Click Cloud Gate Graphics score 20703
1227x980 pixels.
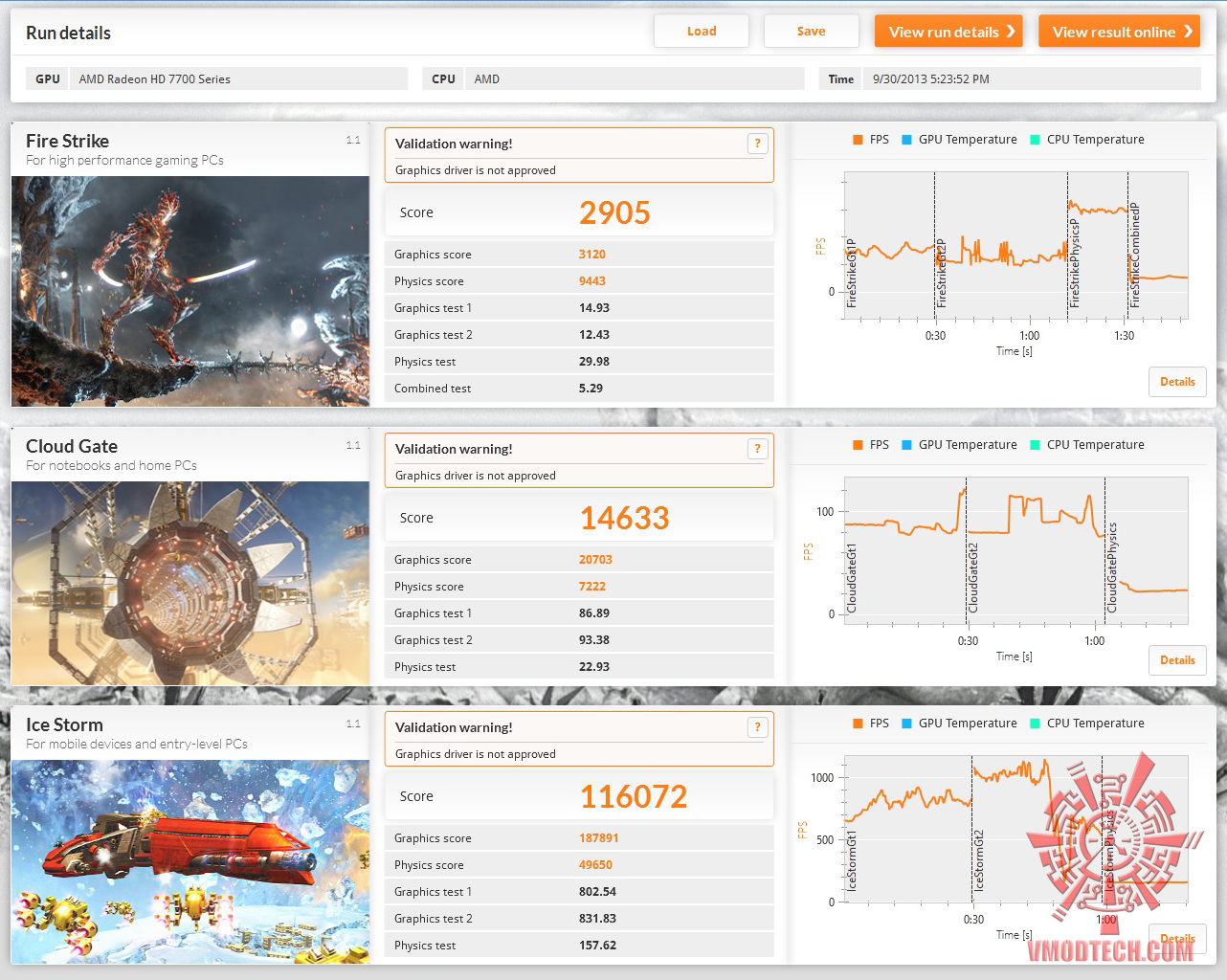click(595, 560)
